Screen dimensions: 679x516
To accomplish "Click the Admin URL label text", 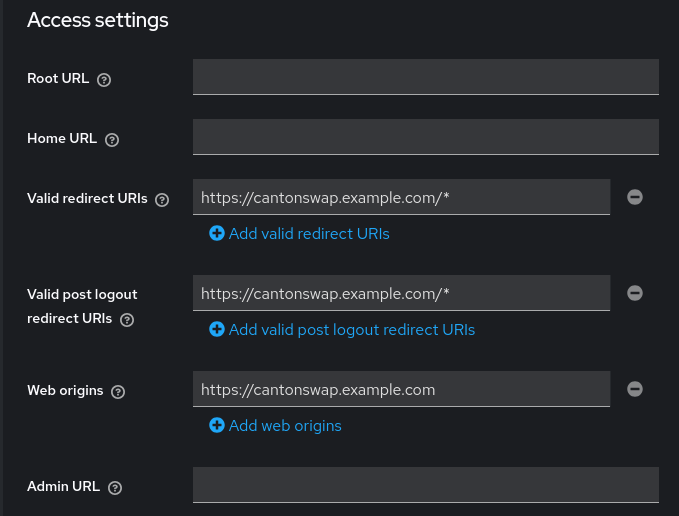I will point(63,487).
